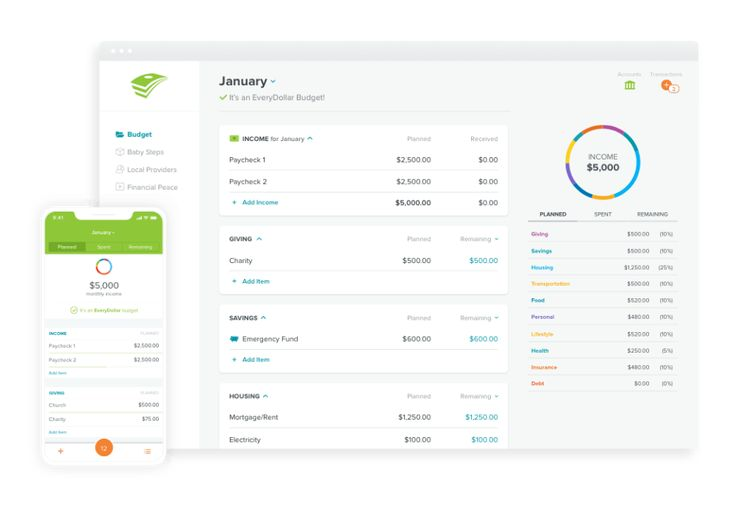Collapse the Savings section chevron

263,318
